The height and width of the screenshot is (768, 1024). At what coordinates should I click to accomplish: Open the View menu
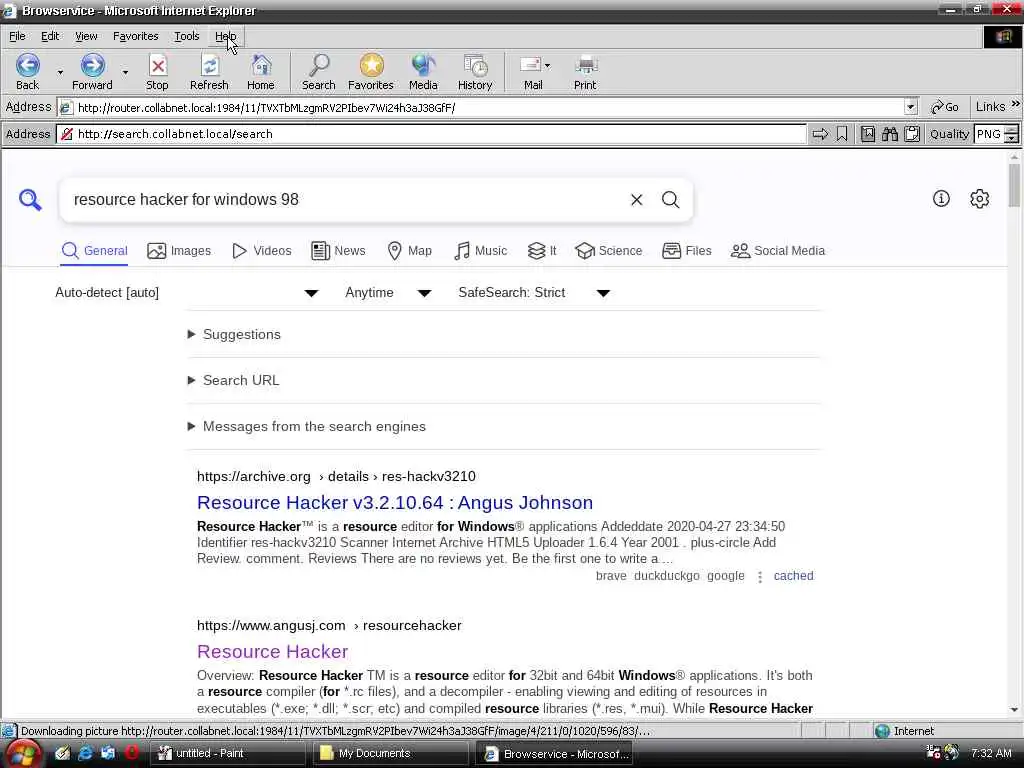tap(86, 37)
